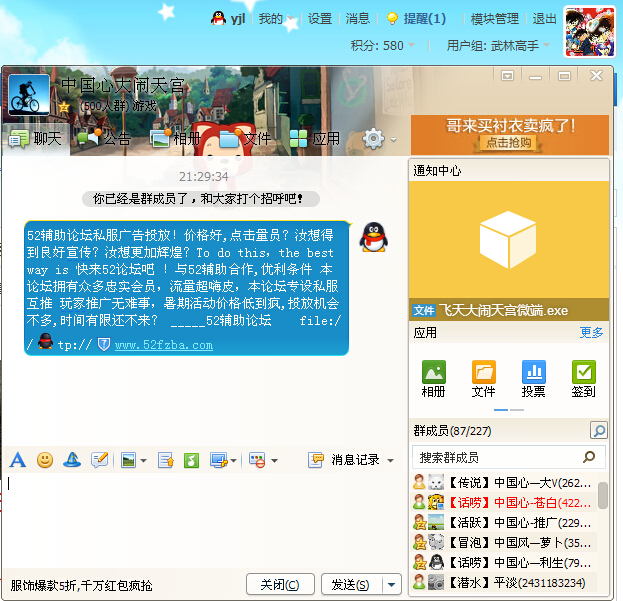Click the screen capture icon
The width and height of the screenshot is (623, 601).
[219, 460]
